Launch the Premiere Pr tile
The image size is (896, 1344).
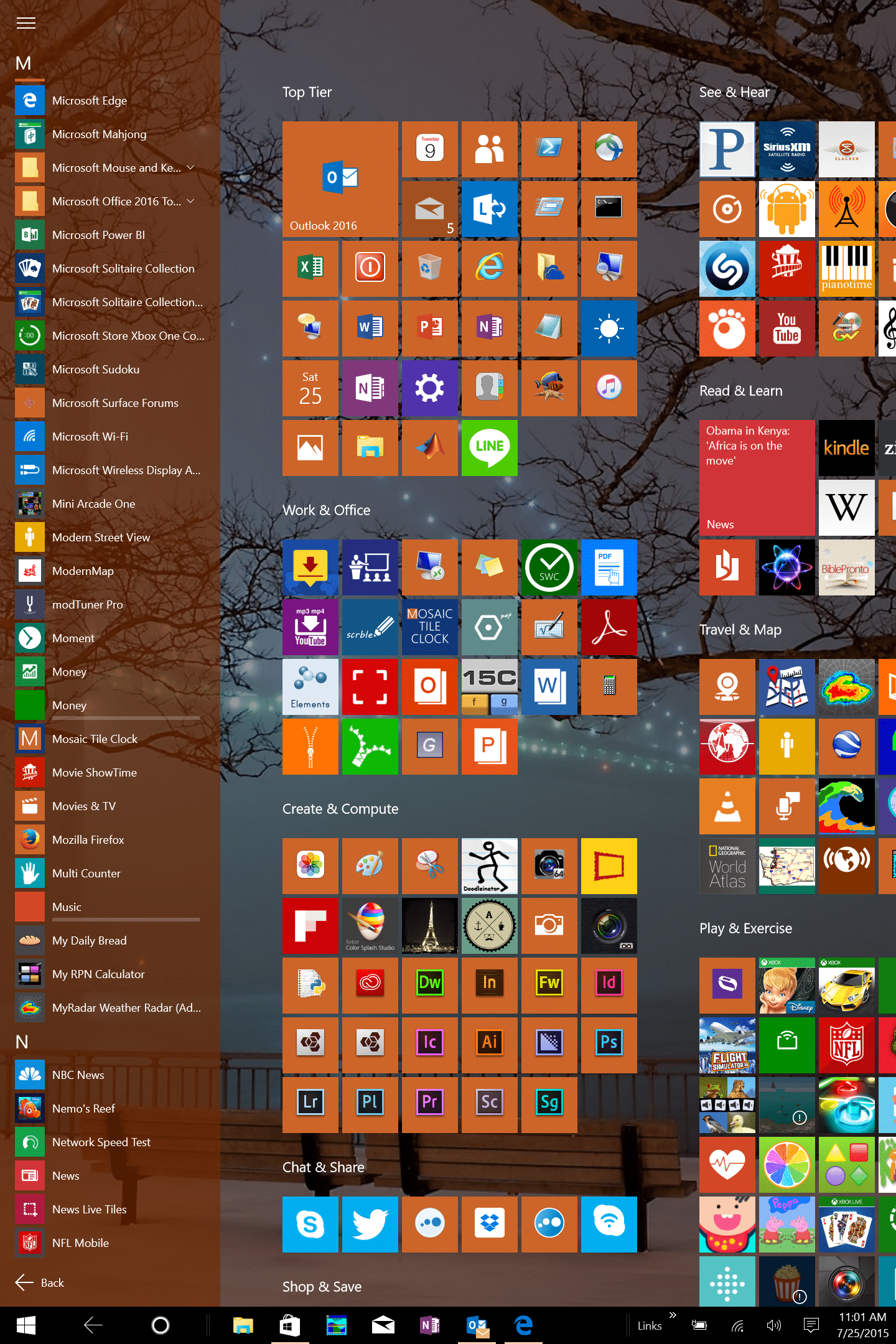coord(430,1105)
